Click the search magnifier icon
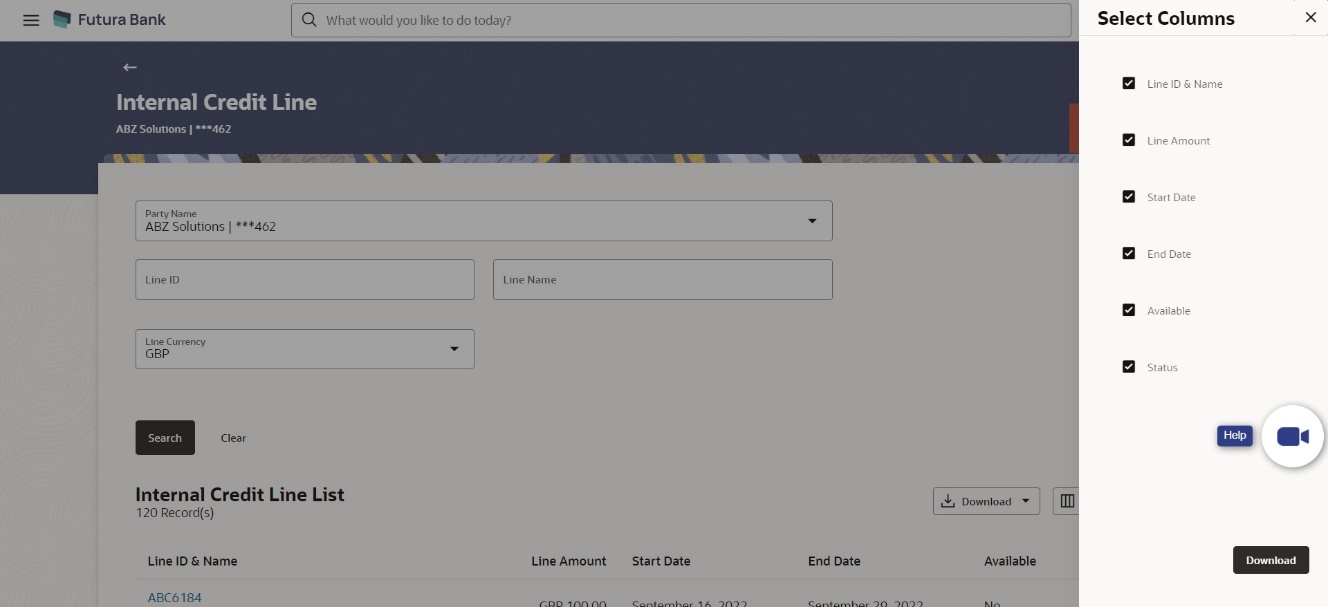This screenshot has width=1328, height=607. pos(309,20)
